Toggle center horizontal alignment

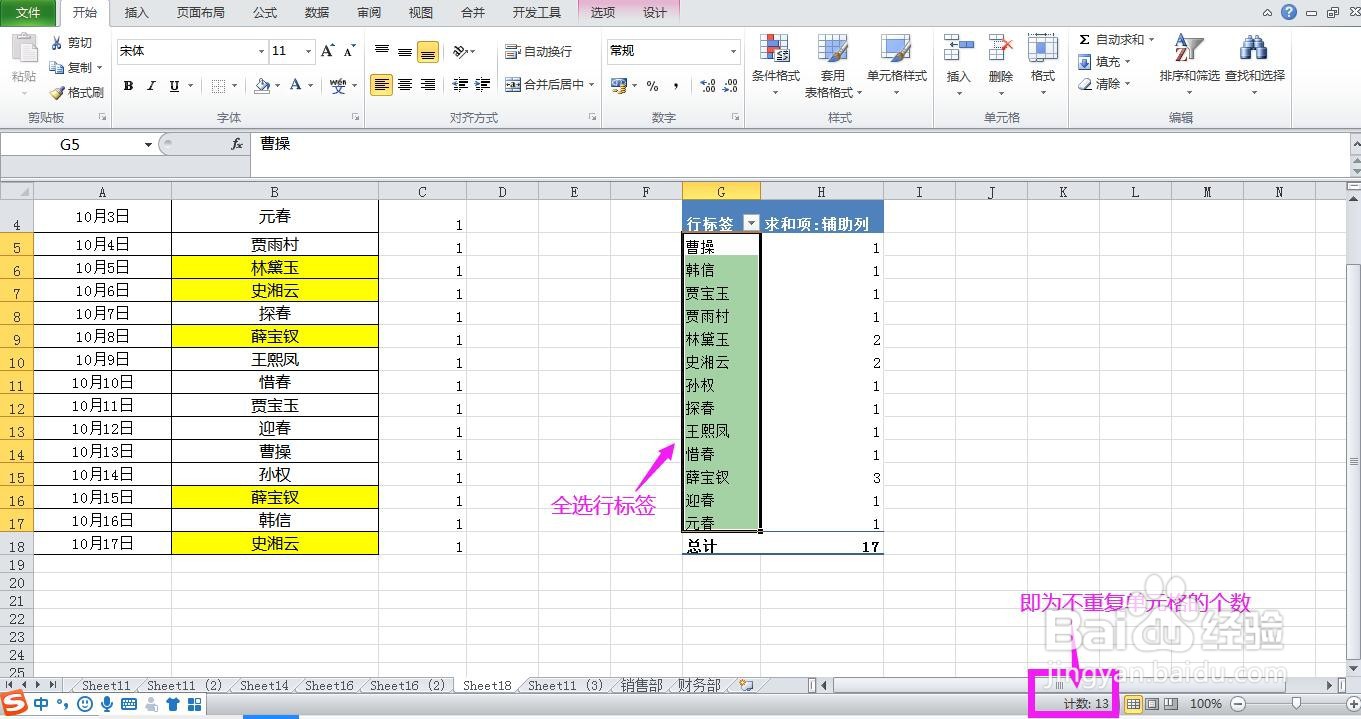coord(405,85)
